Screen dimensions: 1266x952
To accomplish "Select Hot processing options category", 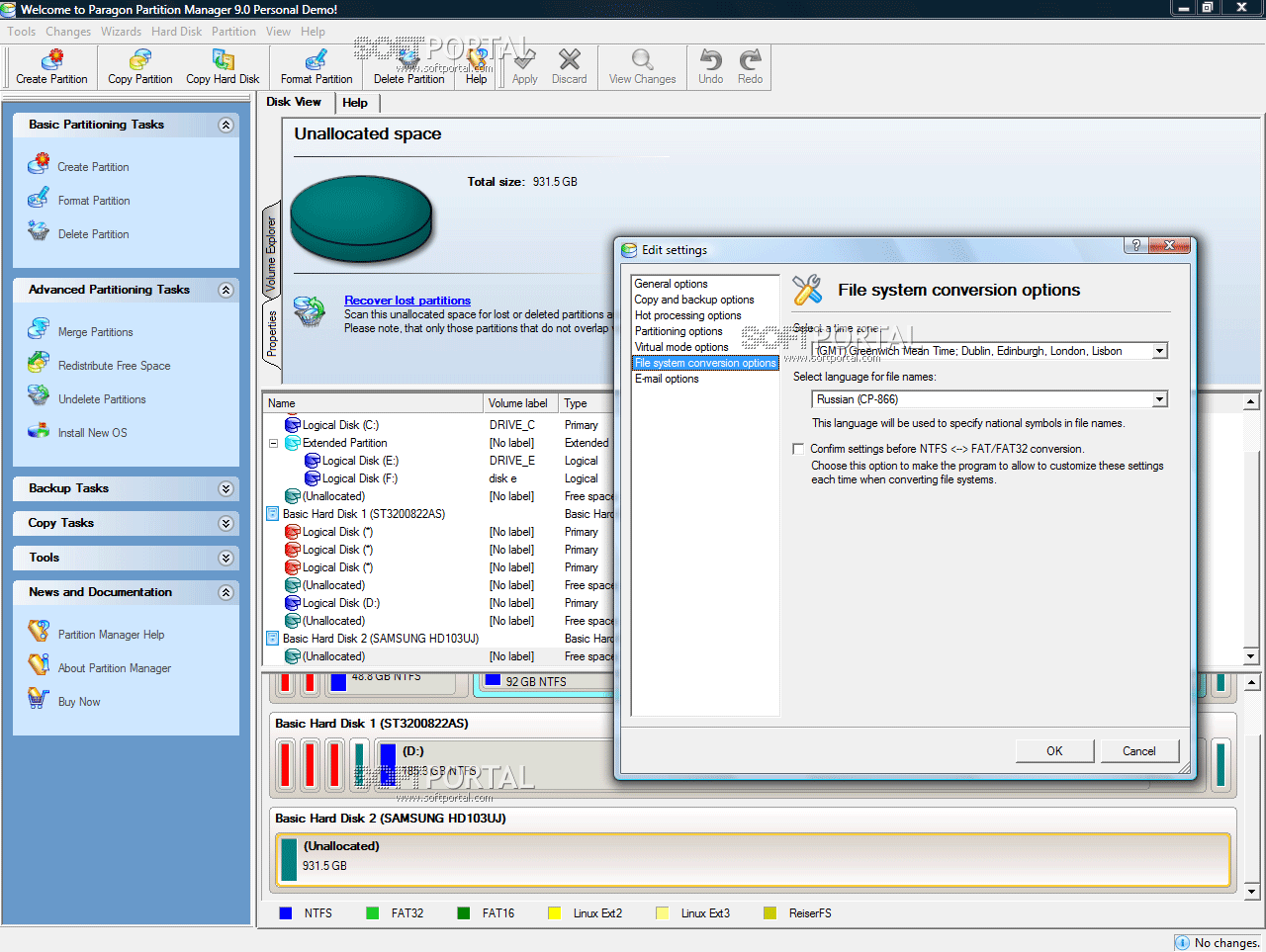I will click(x=688, y=315).
